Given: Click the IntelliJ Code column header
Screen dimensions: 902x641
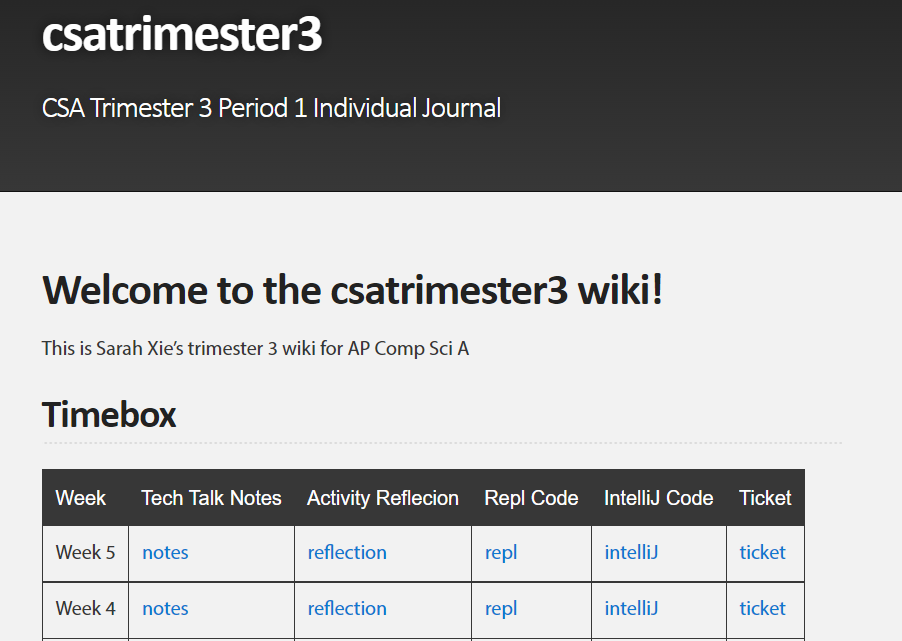Looking at the screenshot, I should coord(658,498).
